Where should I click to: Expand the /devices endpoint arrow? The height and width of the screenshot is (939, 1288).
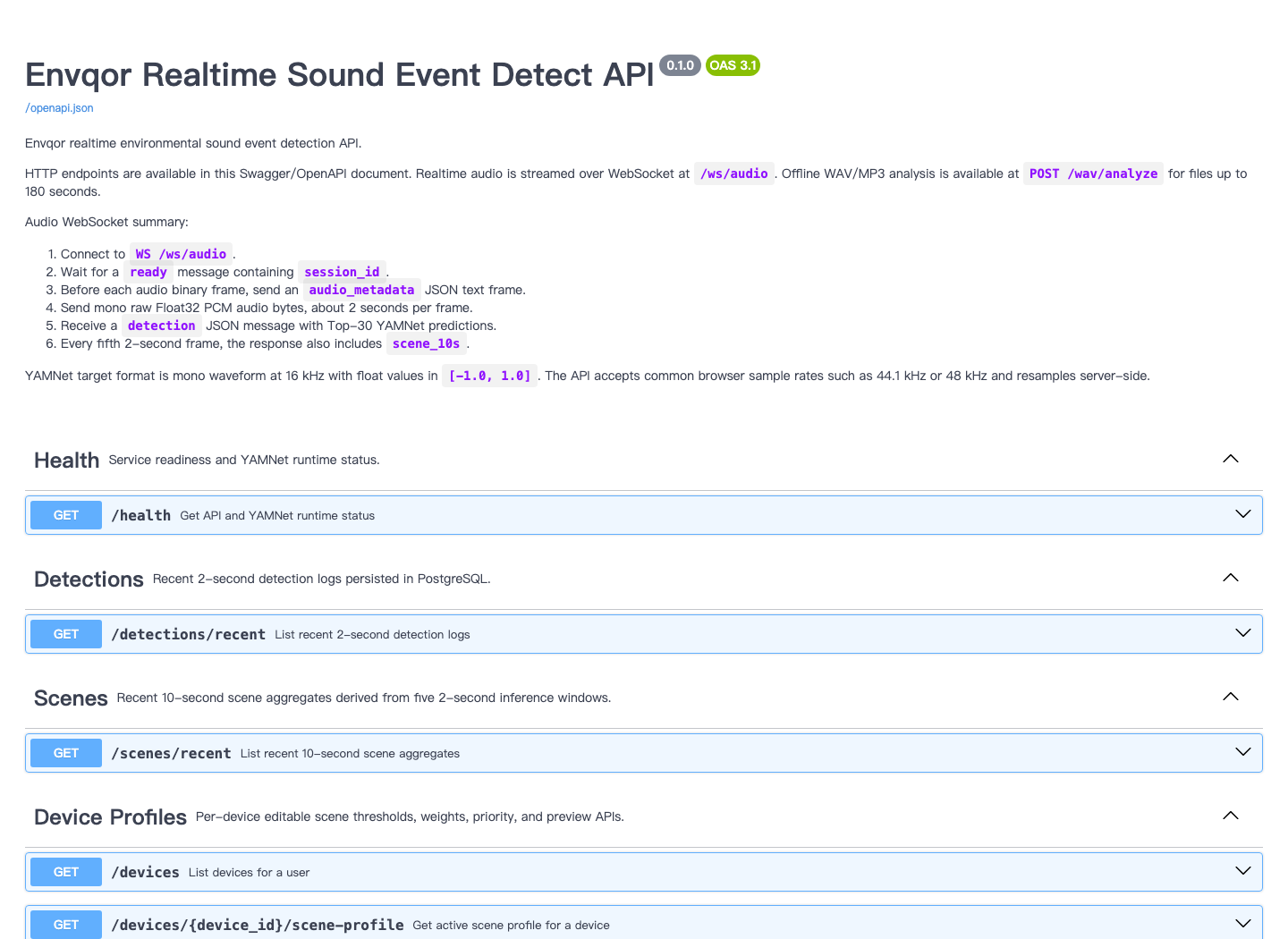pyautogui.click(x=1243, y=871)
